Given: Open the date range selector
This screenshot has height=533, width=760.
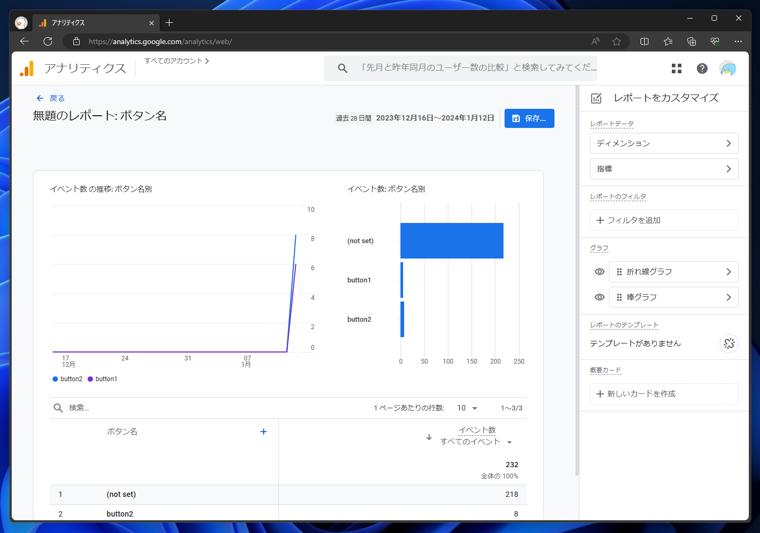Looking at the screenshot, I should [x=415, y=118].
